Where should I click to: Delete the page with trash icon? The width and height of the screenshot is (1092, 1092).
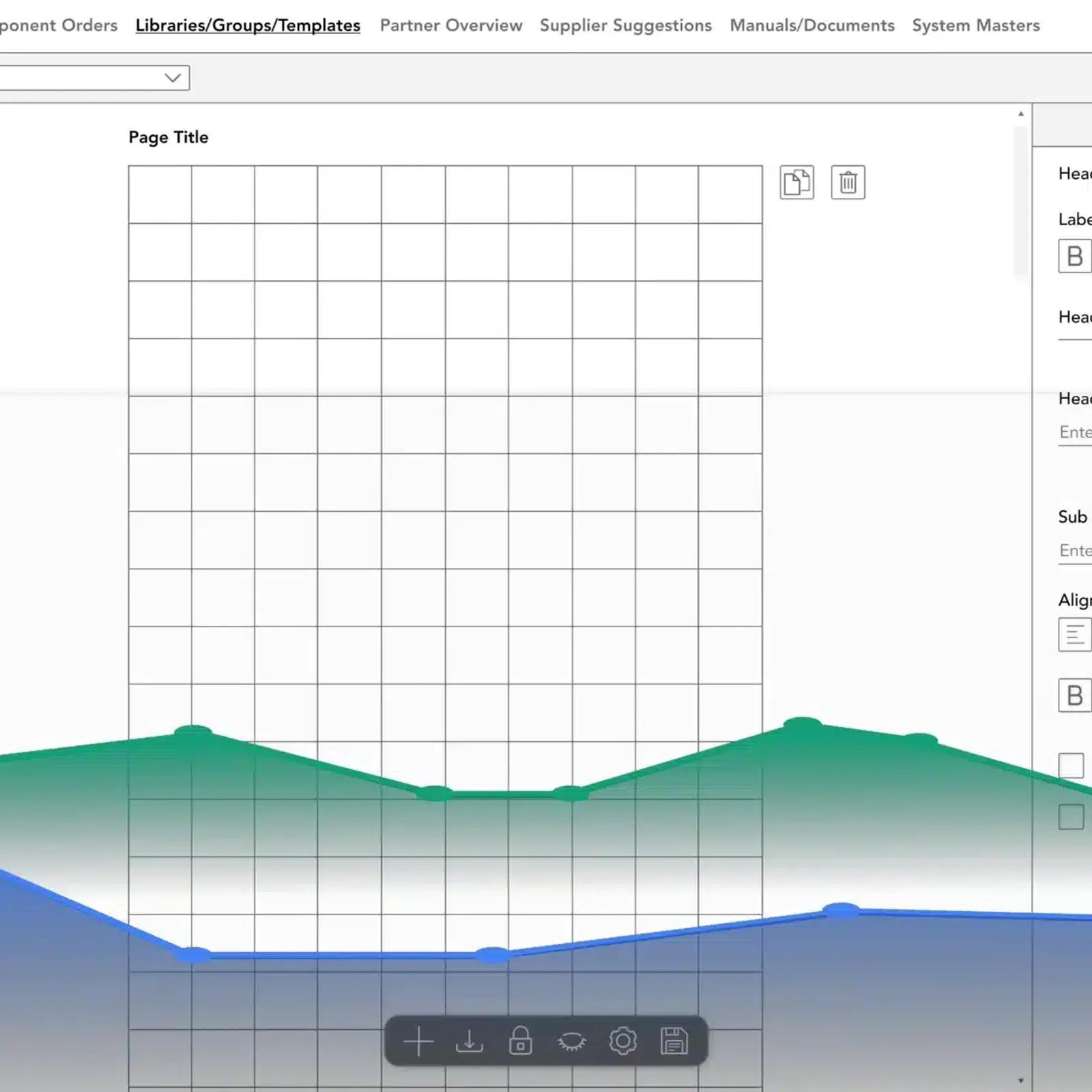click(848, 182)
